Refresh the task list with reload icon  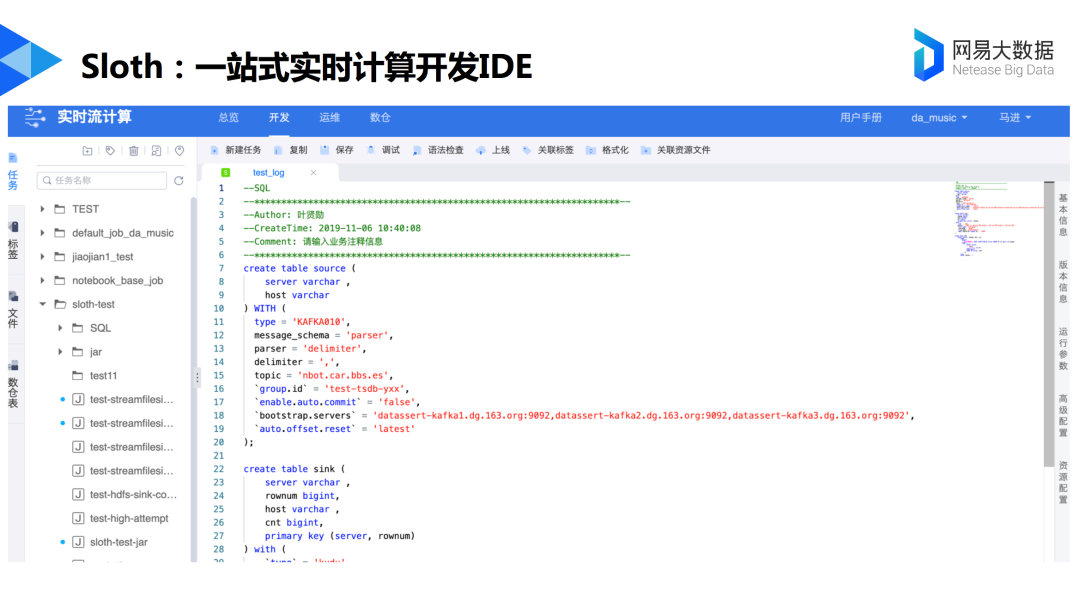point(179,181)
